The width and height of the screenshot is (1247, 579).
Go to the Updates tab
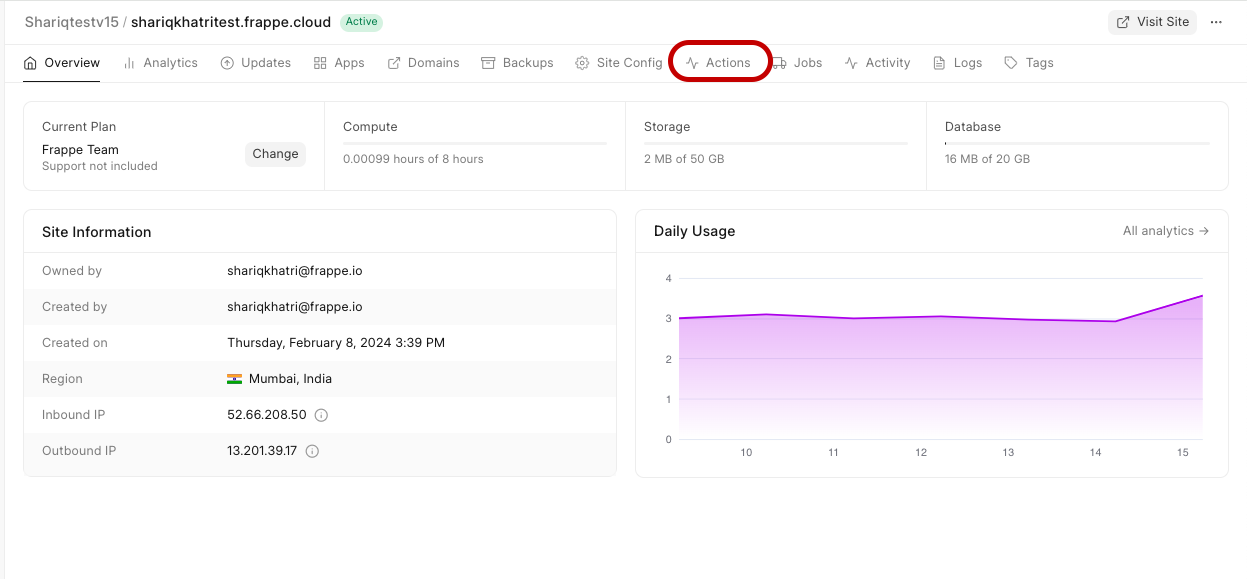(x=255, y=63)
